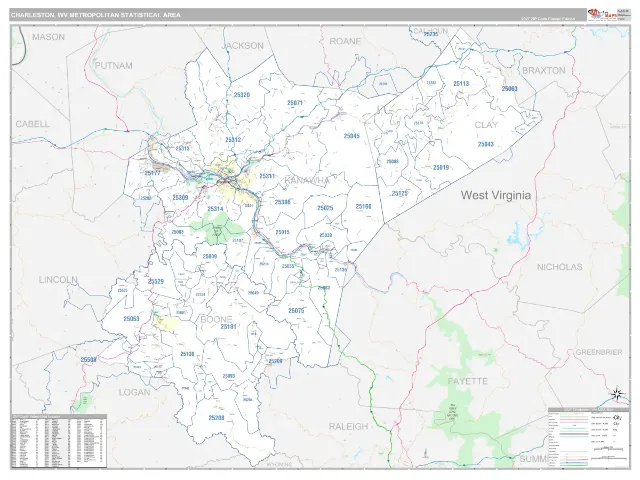Screen dimensions: 640x480
Task: Select the CALHOUN county label
Action: [x=431, y=31]
